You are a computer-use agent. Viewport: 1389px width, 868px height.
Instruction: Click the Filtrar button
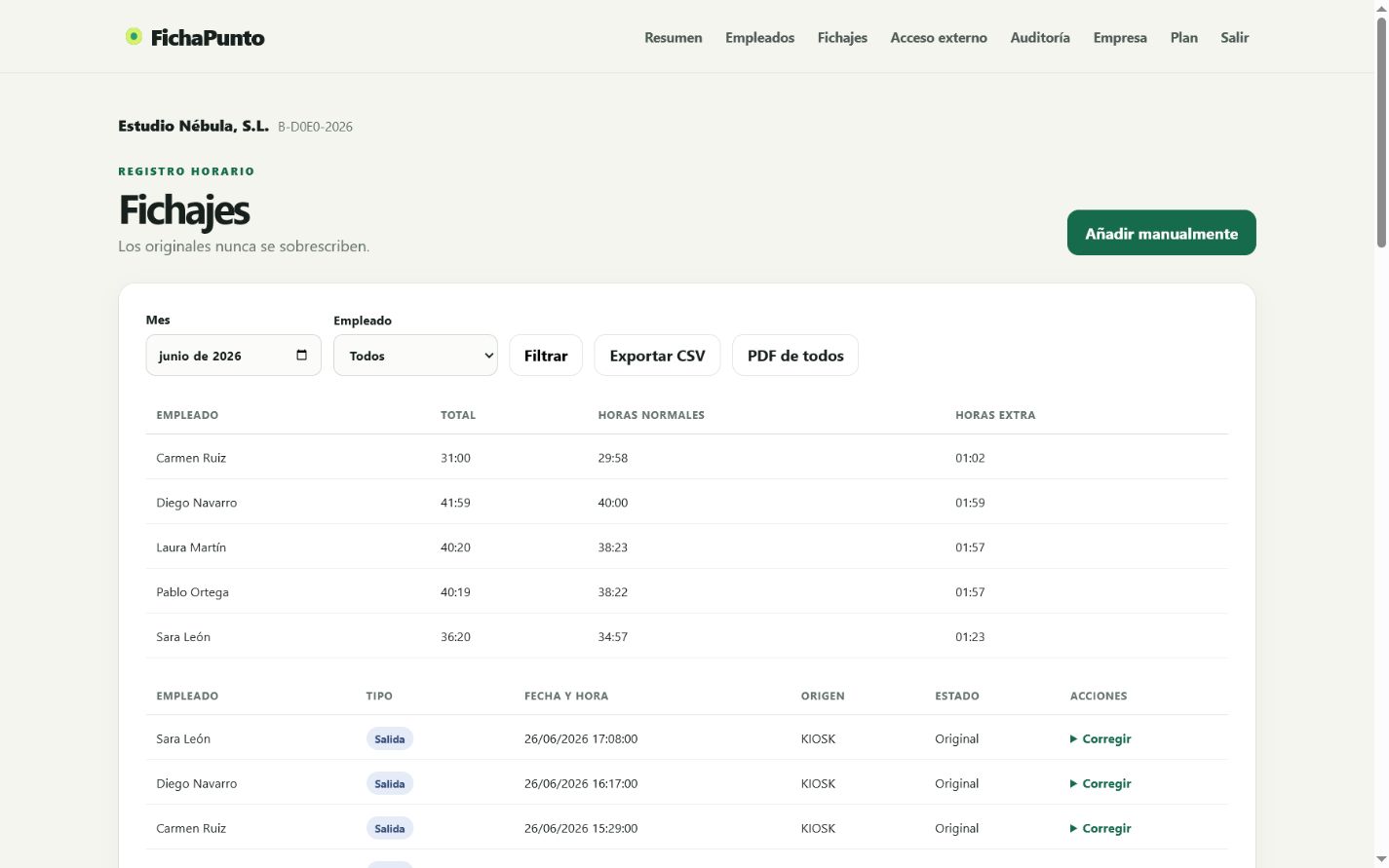point(546,356)
